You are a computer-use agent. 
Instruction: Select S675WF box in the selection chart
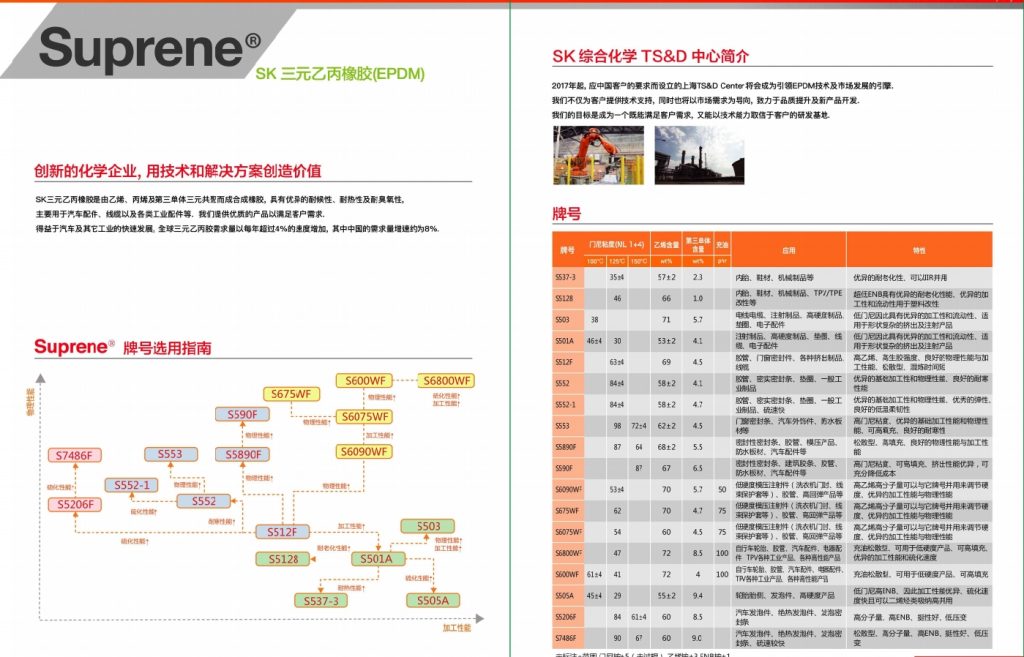click(291, 394)
